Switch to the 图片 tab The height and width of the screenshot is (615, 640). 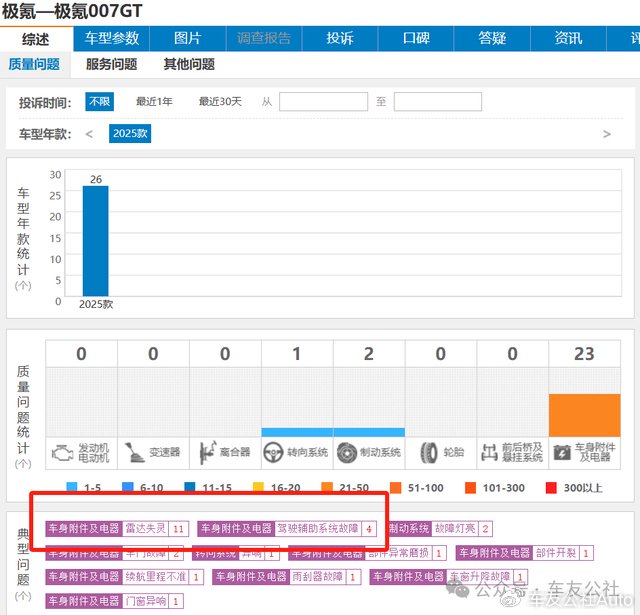188,38
